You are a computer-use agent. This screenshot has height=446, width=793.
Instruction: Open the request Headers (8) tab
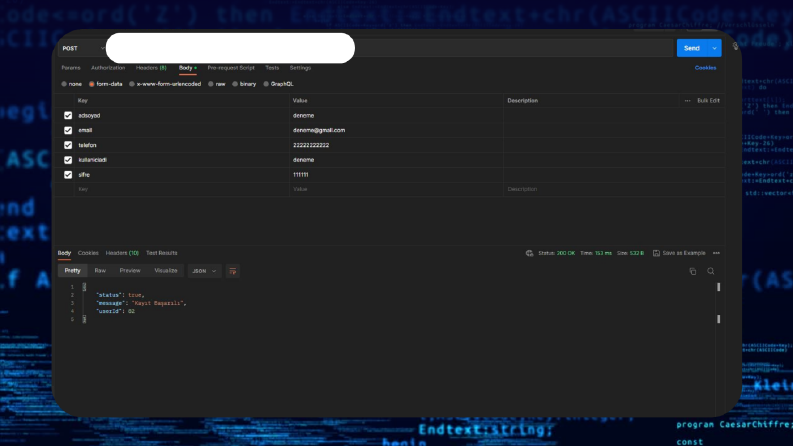tap(151, 68)
